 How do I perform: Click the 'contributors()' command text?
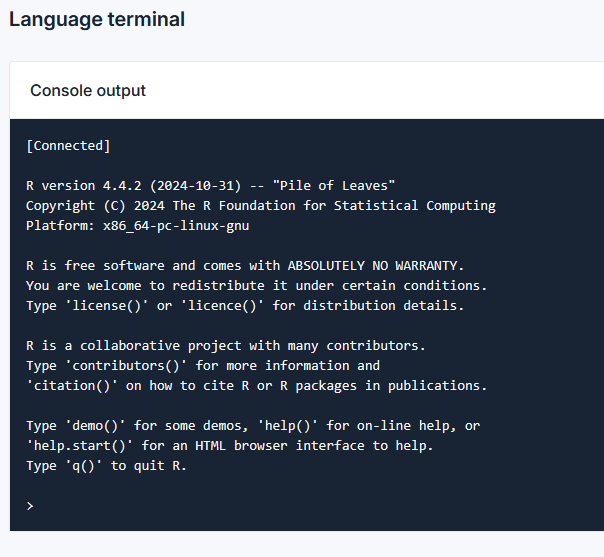(x=129, y=366)
